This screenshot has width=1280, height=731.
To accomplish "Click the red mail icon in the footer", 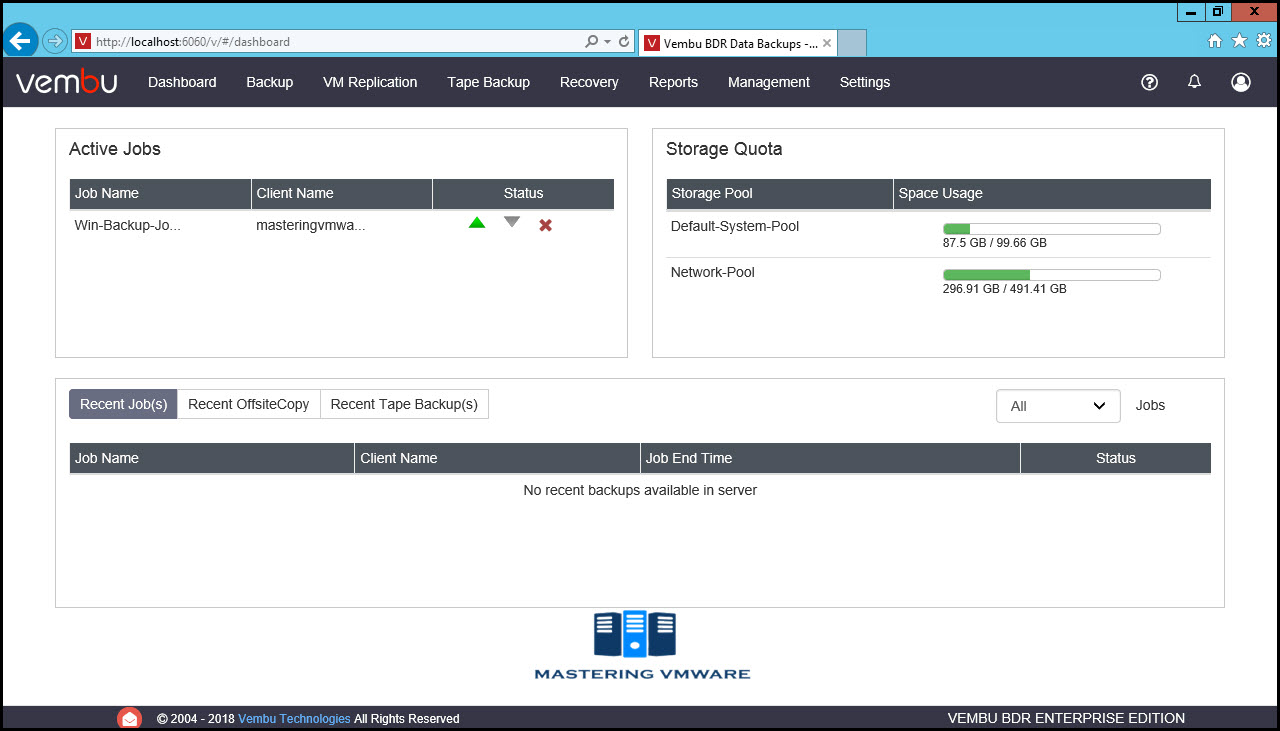I will click(129, 718).
